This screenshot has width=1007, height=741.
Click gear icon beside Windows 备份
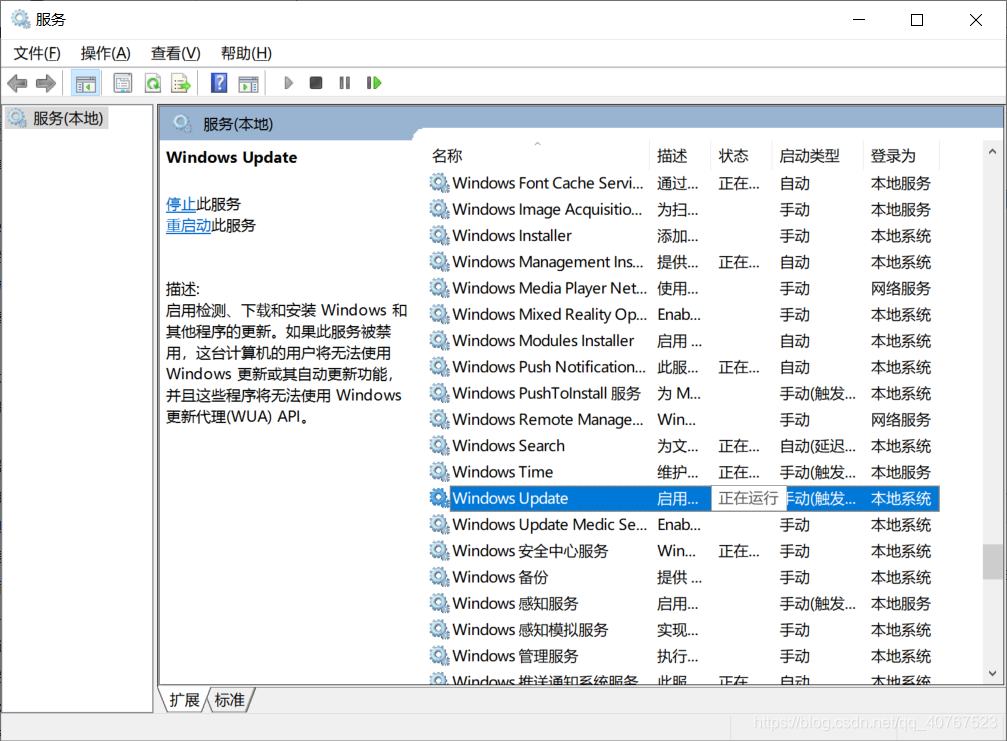coord(439,577)
